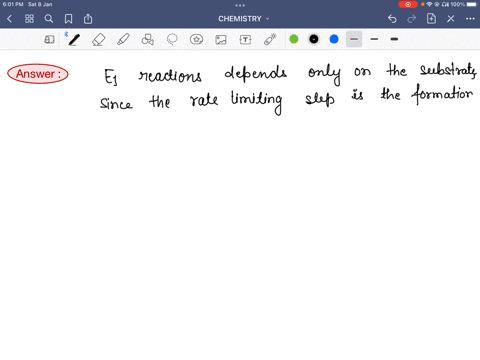This screenshot has width=480, height=360.
Task: Select the Lasso tool
Action: [172, 39]
